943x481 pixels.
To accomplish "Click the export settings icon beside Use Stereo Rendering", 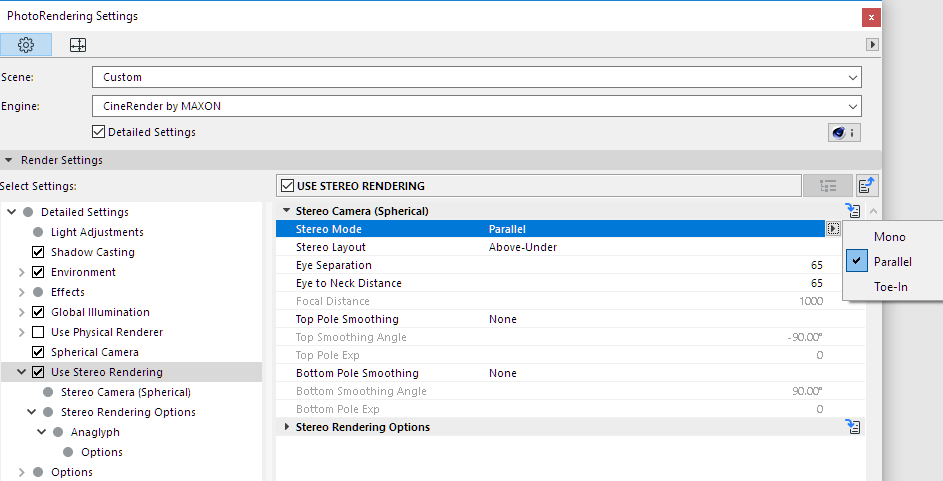I will pyautogui.click(x=867, y=185).
